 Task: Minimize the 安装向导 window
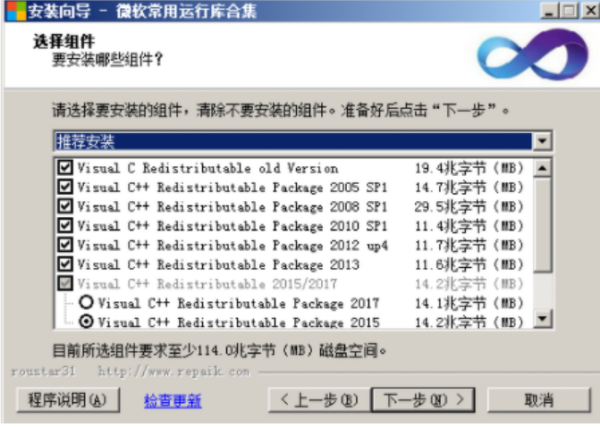pos(549,11)
